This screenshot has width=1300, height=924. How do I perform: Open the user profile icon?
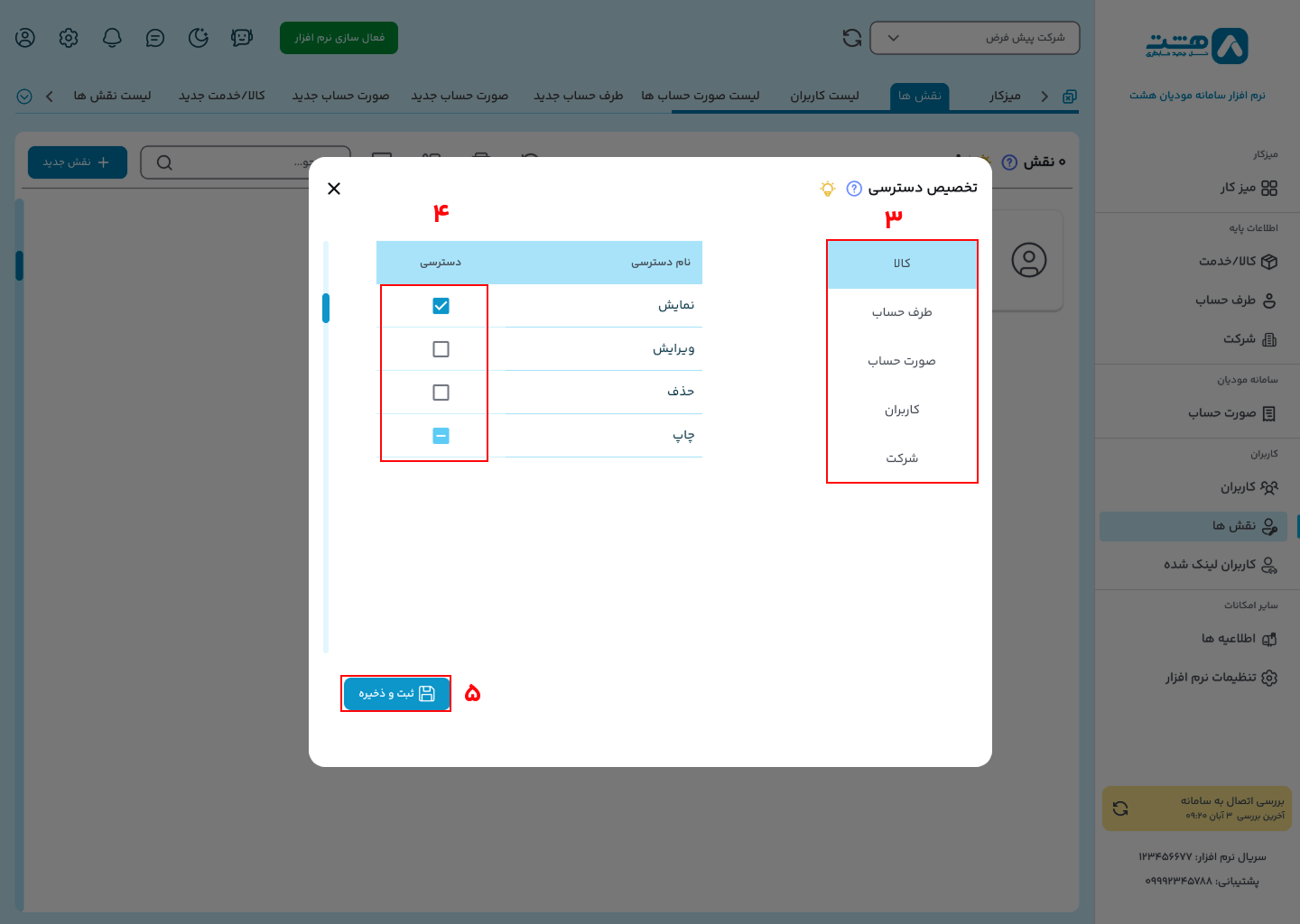pos(24,38)
